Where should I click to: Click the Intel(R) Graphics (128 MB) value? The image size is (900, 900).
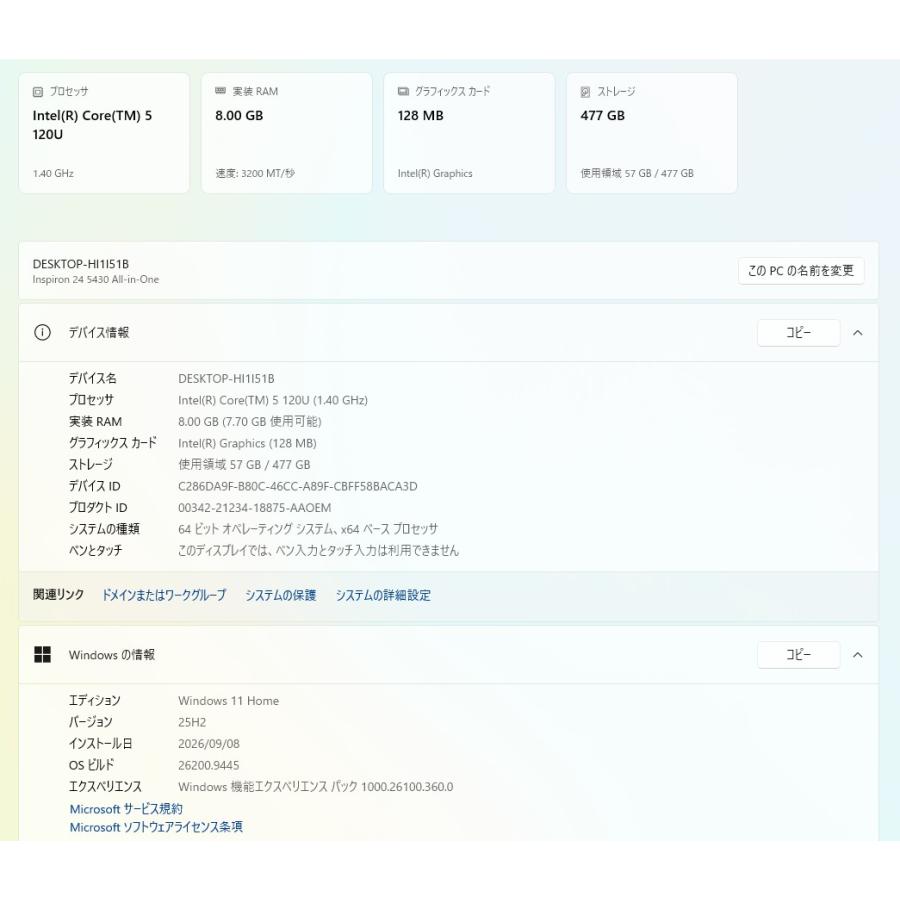[x=247, y=443]
